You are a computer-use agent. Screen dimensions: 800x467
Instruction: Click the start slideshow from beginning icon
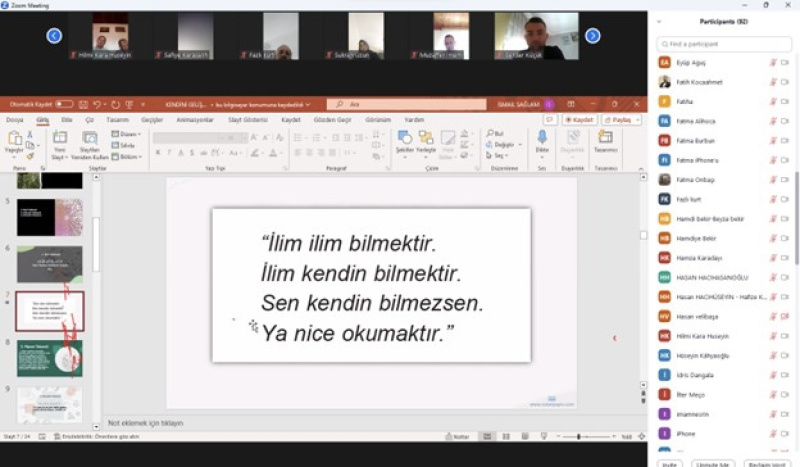(x=130, y=104)
